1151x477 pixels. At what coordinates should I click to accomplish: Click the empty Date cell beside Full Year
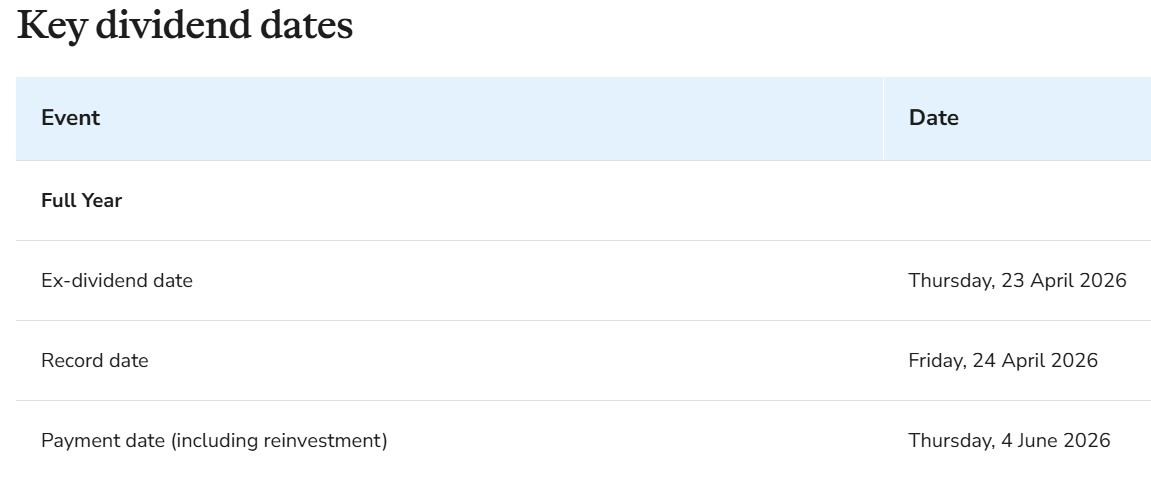(x=1016, y=201)
